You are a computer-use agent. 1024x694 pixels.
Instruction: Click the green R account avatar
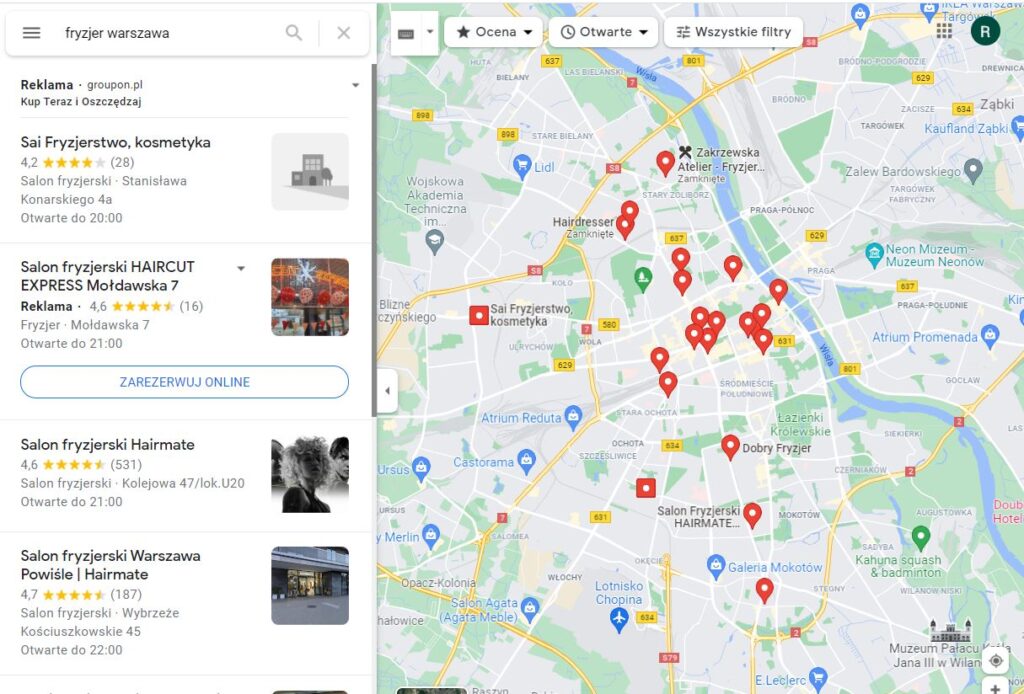click(984, 30)
